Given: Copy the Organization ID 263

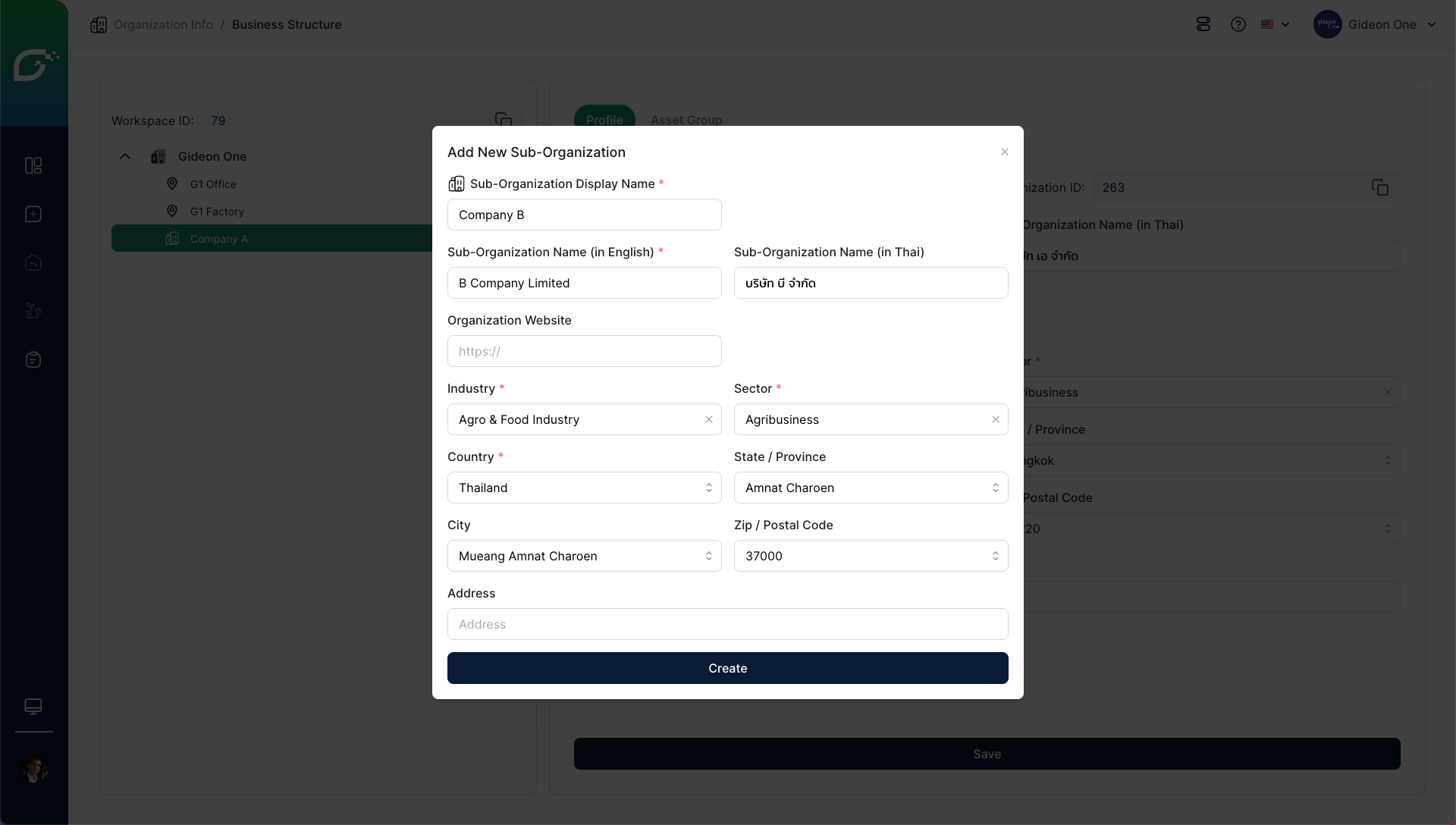Looking at the screenshot, I should click(x=1379, y=187).
